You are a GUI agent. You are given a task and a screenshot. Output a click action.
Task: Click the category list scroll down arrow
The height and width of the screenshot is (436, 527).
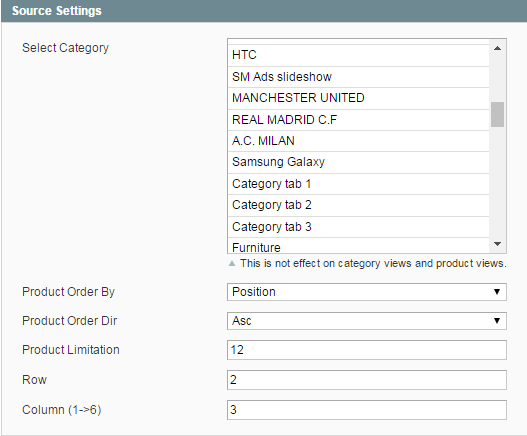pyautogui.click(x=497, y=244)
